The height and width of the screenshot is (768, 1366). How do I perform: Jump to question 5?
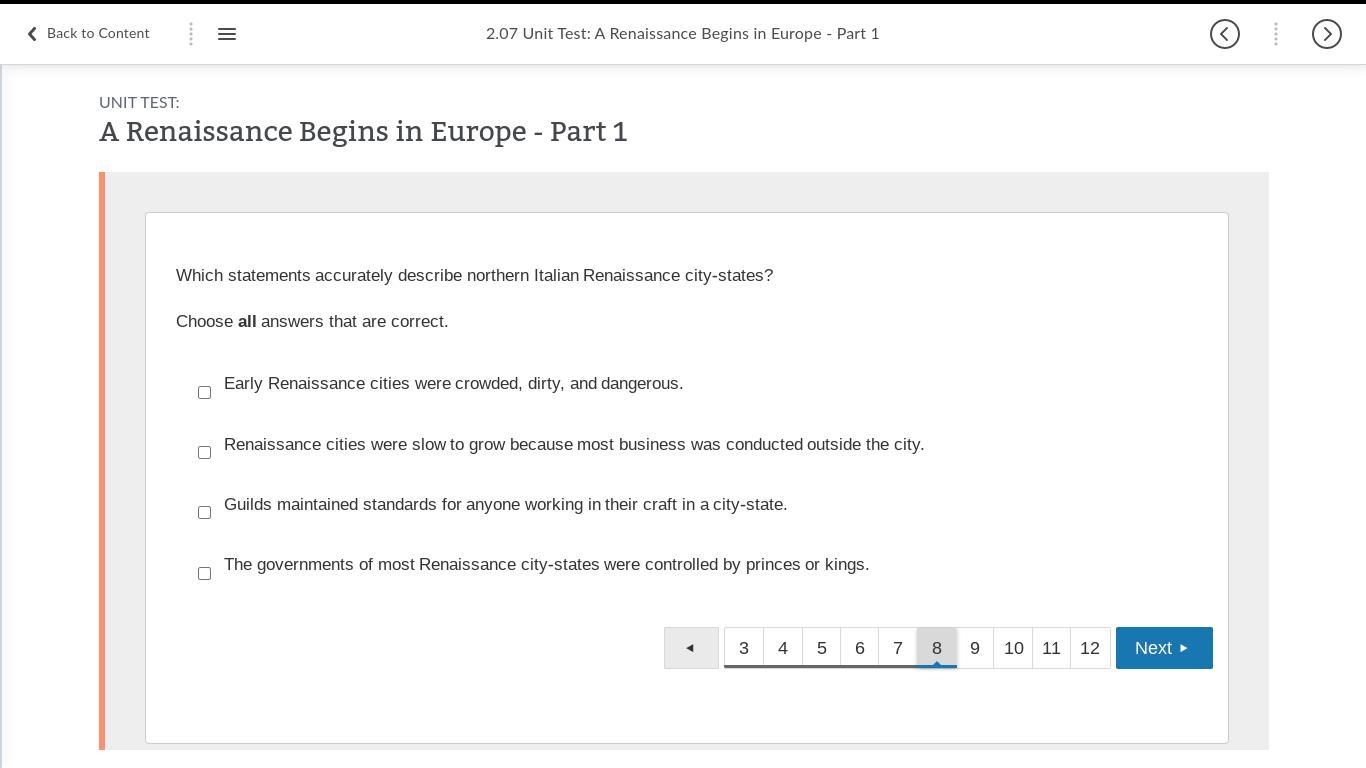(x=822, y=648)
